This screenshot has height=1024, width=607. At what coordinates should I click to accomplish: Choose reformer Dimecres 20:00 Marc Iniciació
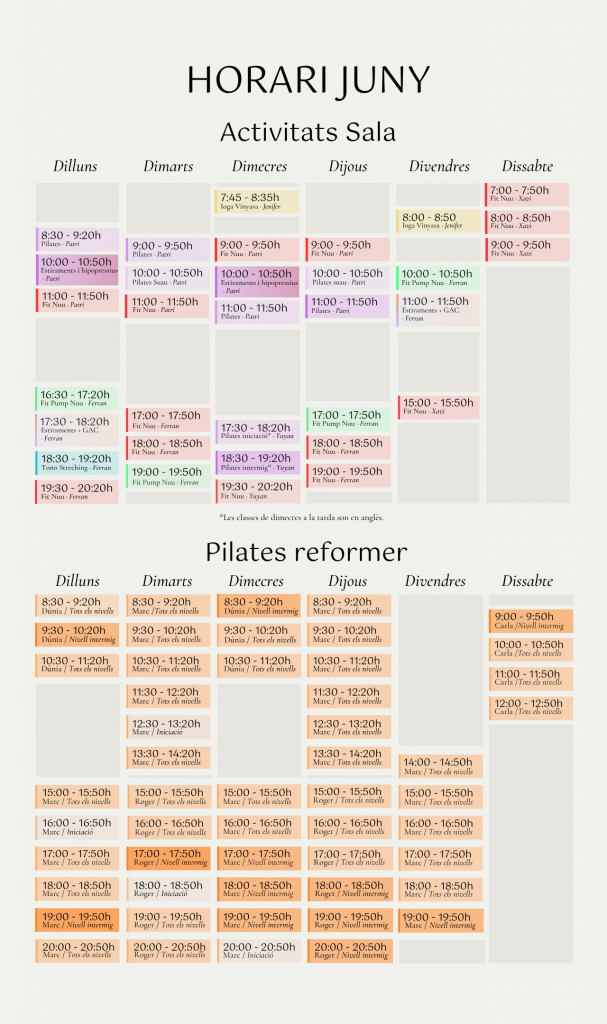(259, 951)
